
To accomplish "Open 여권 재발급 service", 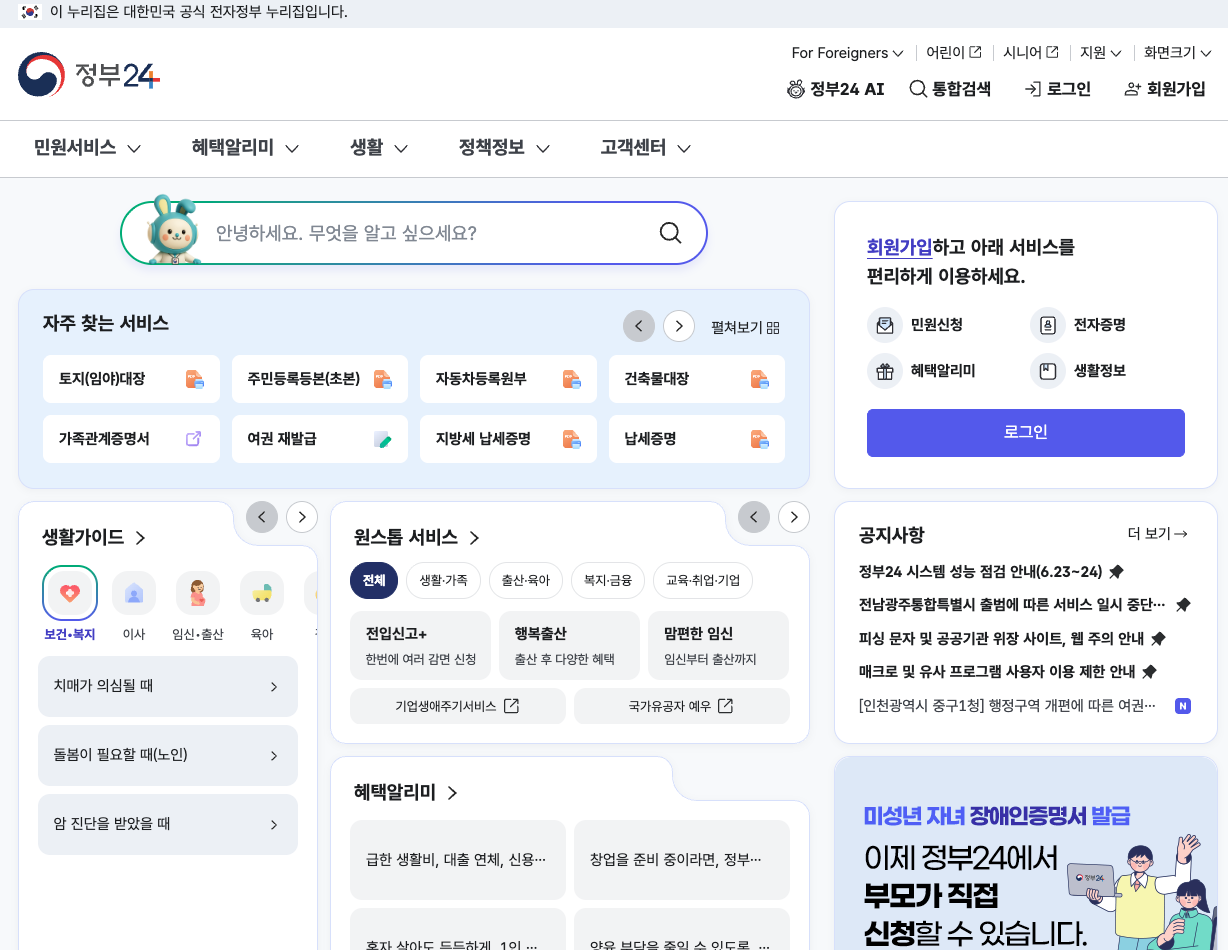I will 320,439.
